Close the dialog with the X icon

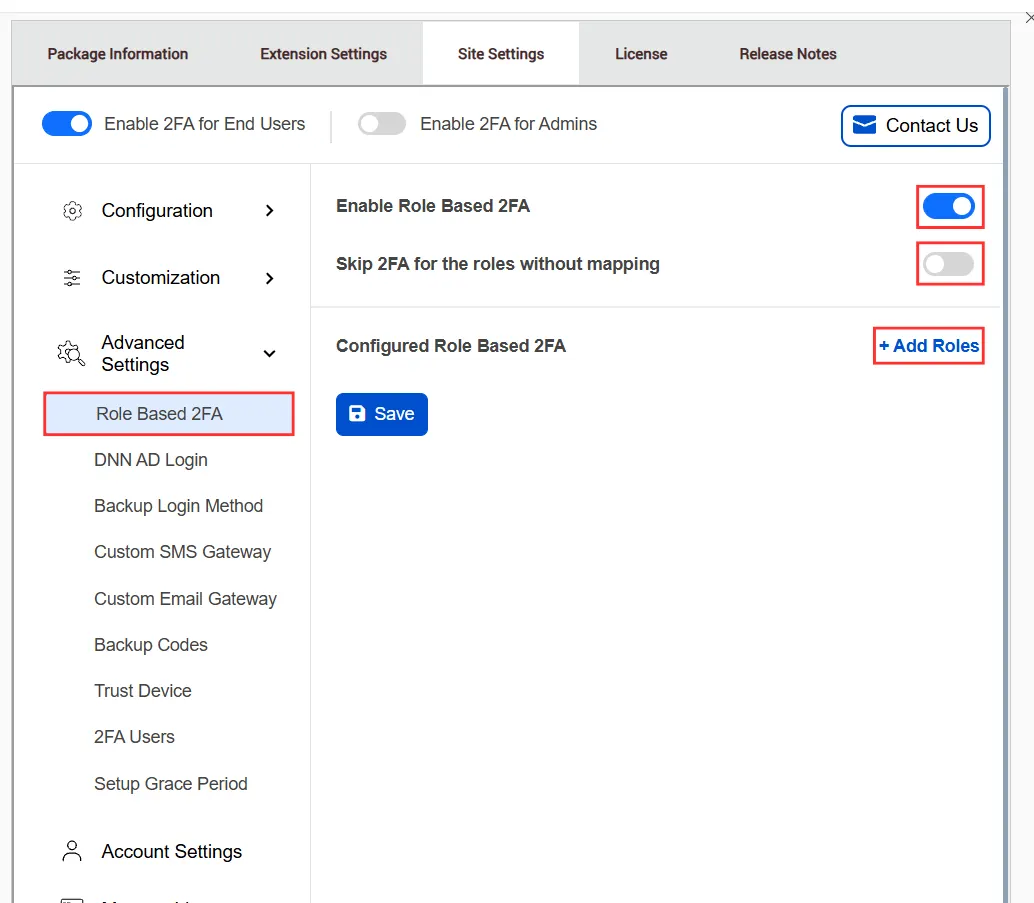[x=1029, y=17]
